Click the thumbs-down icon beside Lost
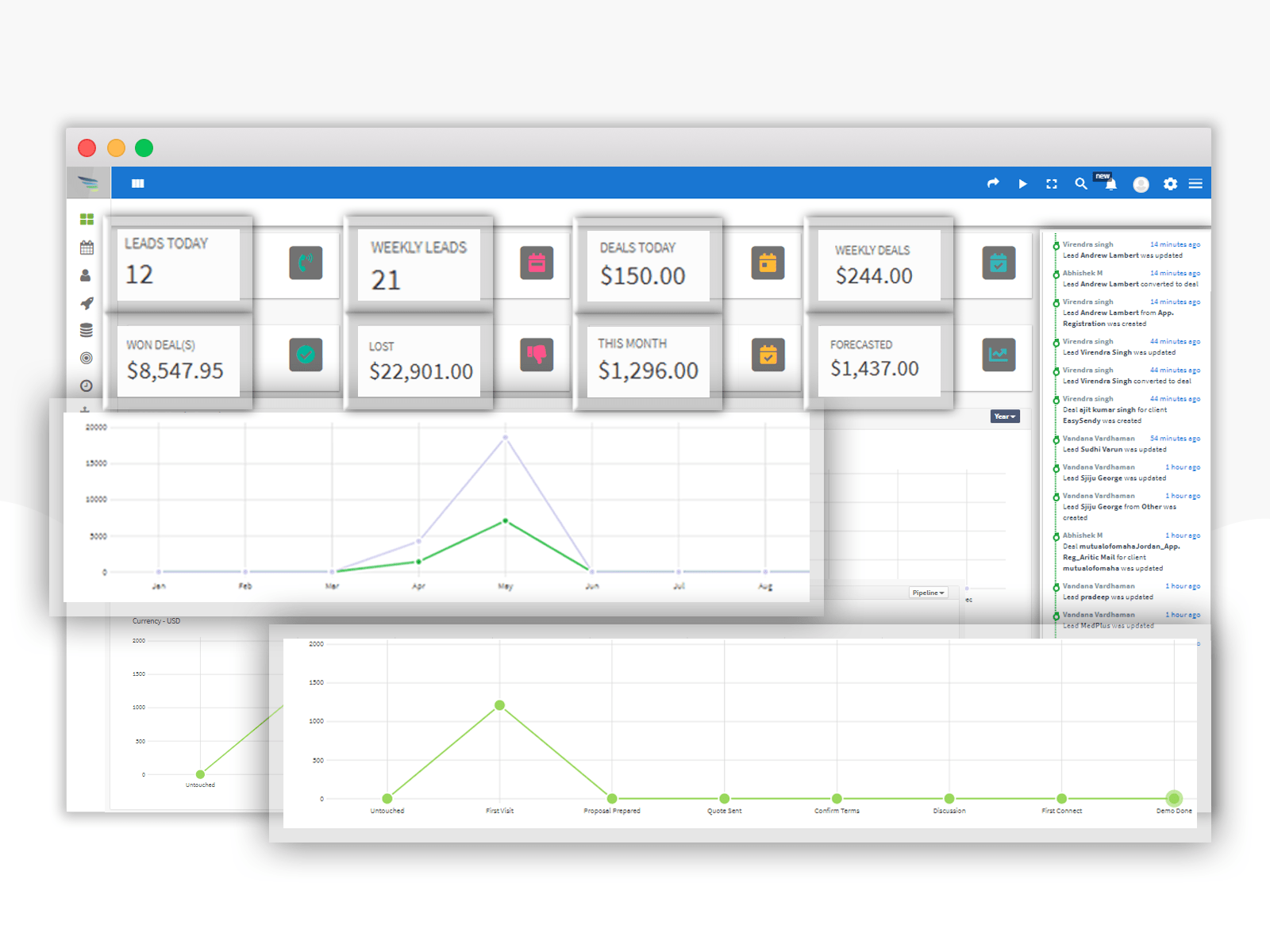This screenshot has width=1270, height=952. tap(537, 355)
